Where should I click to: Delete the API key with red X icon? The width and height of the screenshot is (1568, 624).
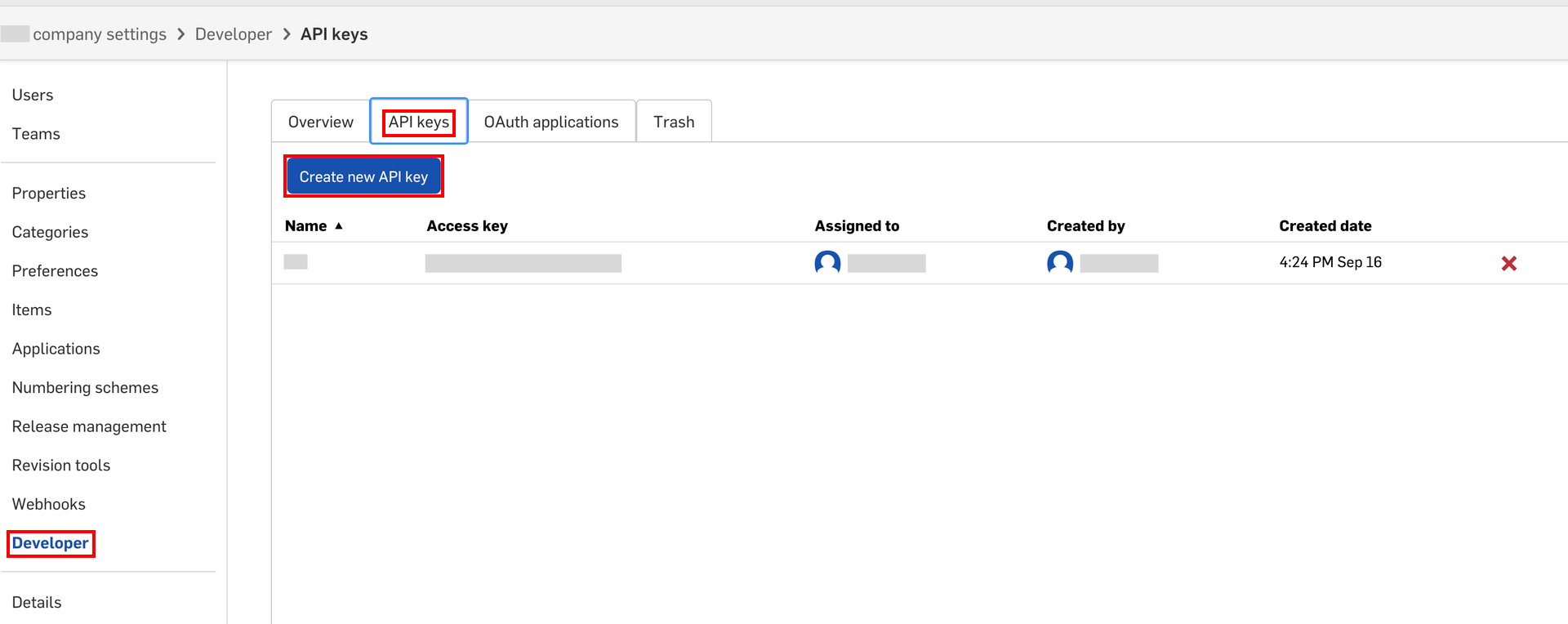(1508, 263)
